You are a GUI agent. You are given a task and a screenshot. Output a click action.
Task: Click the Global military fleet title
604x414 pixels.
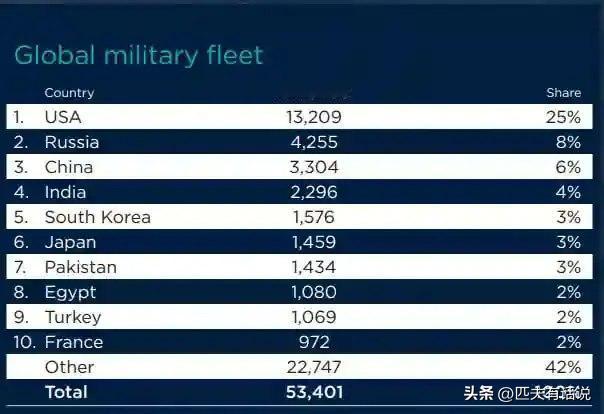coord(139,56)
